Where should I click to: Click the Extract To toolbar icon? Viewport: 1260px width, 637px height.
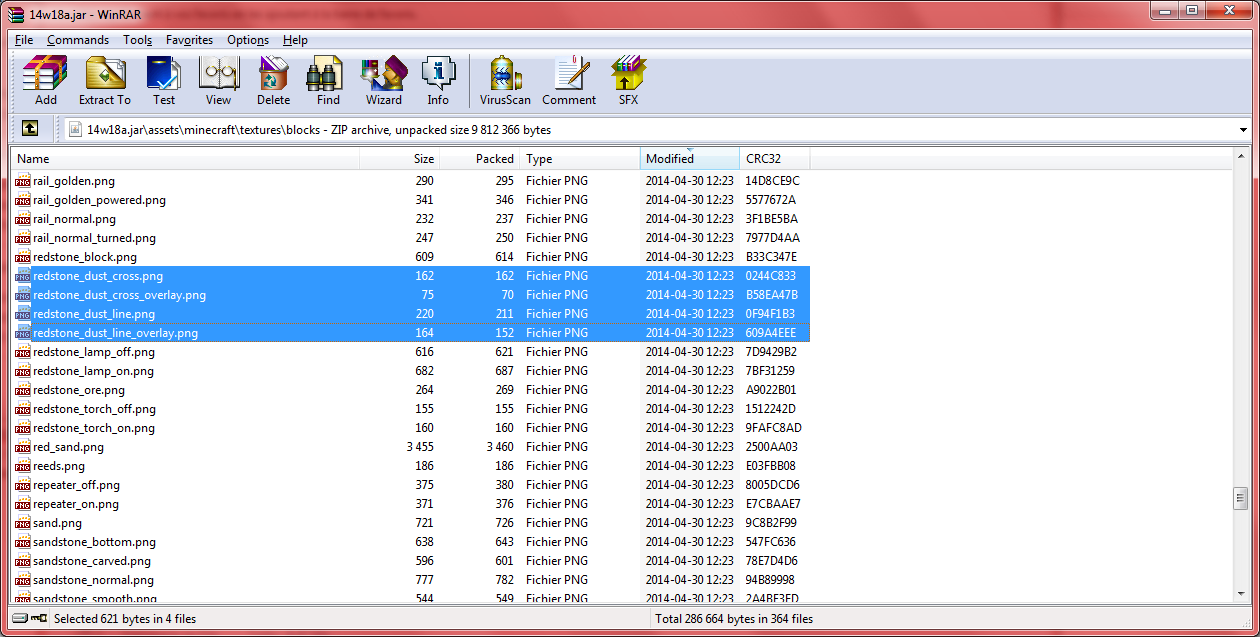click(105, 81)
